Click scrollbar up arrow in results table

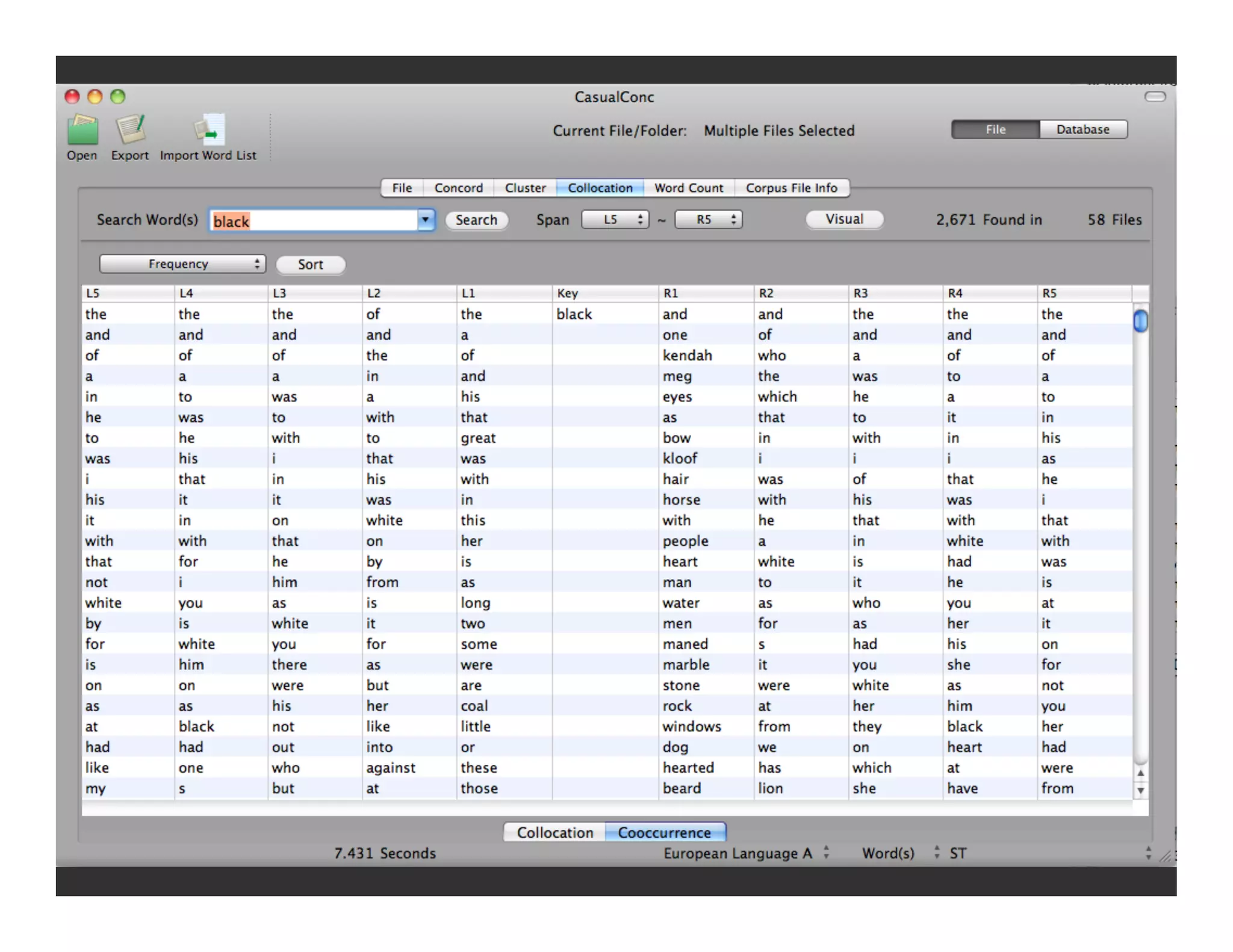point(1140,773)
